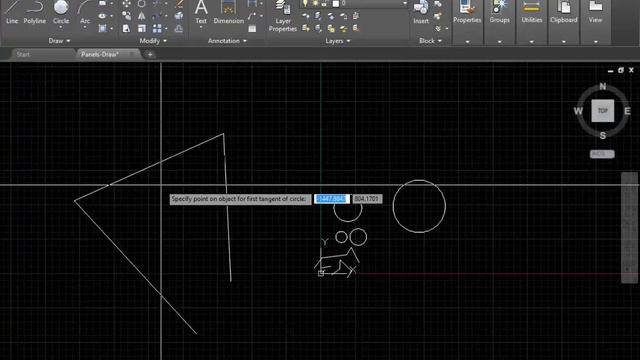
Task: Toggle the layer on/off light bulb
Action: click(x=305, y=3)
